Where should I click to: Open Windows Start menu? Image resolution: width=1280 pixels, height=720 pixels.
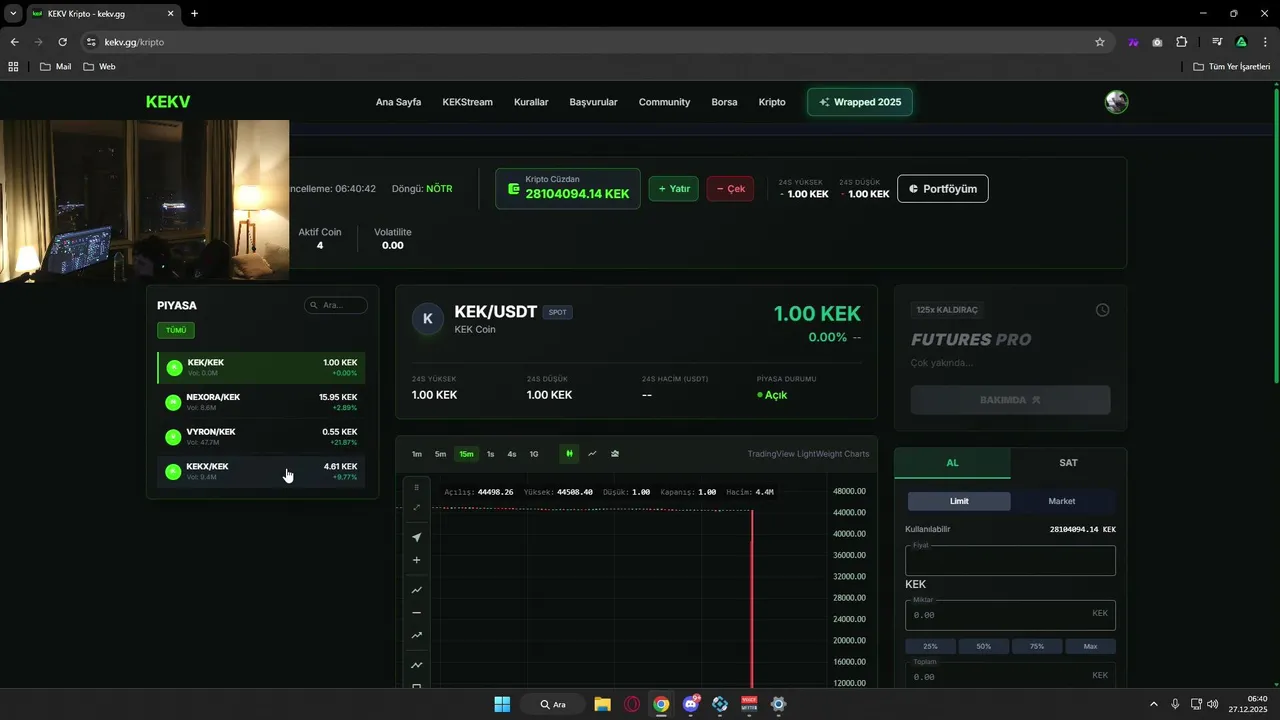[x=502, y=704]
